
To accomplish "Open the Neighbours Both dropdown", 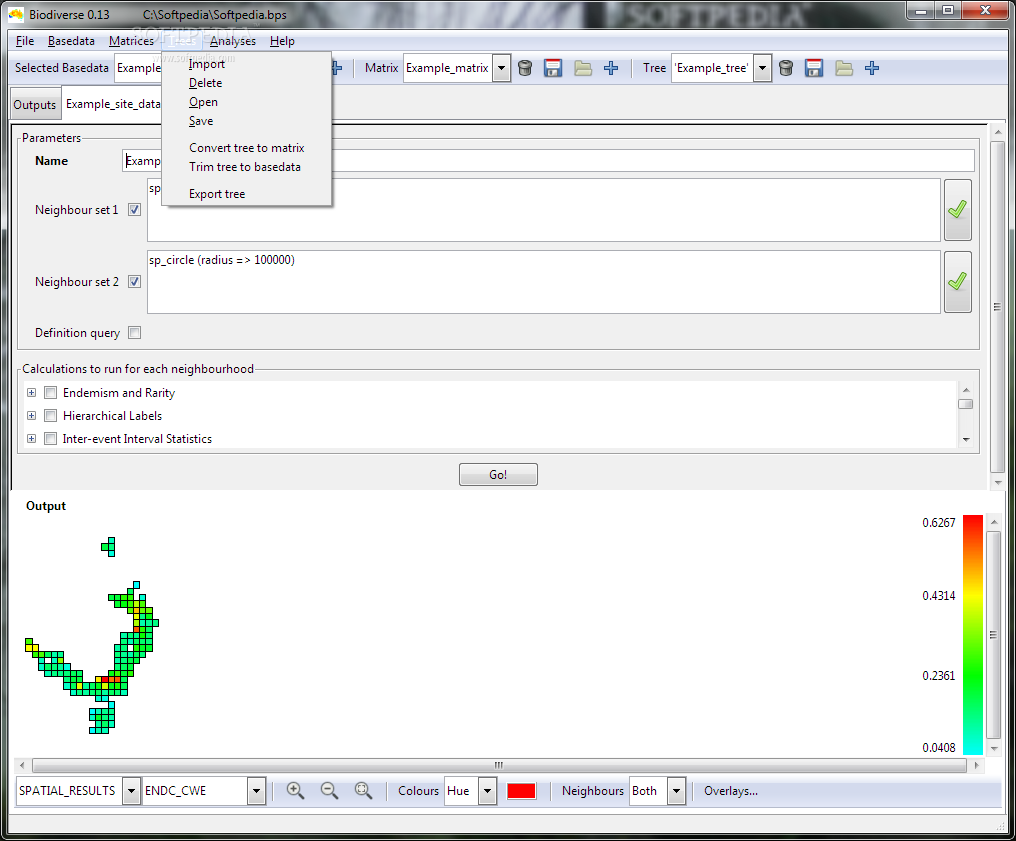I will point(676,791).
